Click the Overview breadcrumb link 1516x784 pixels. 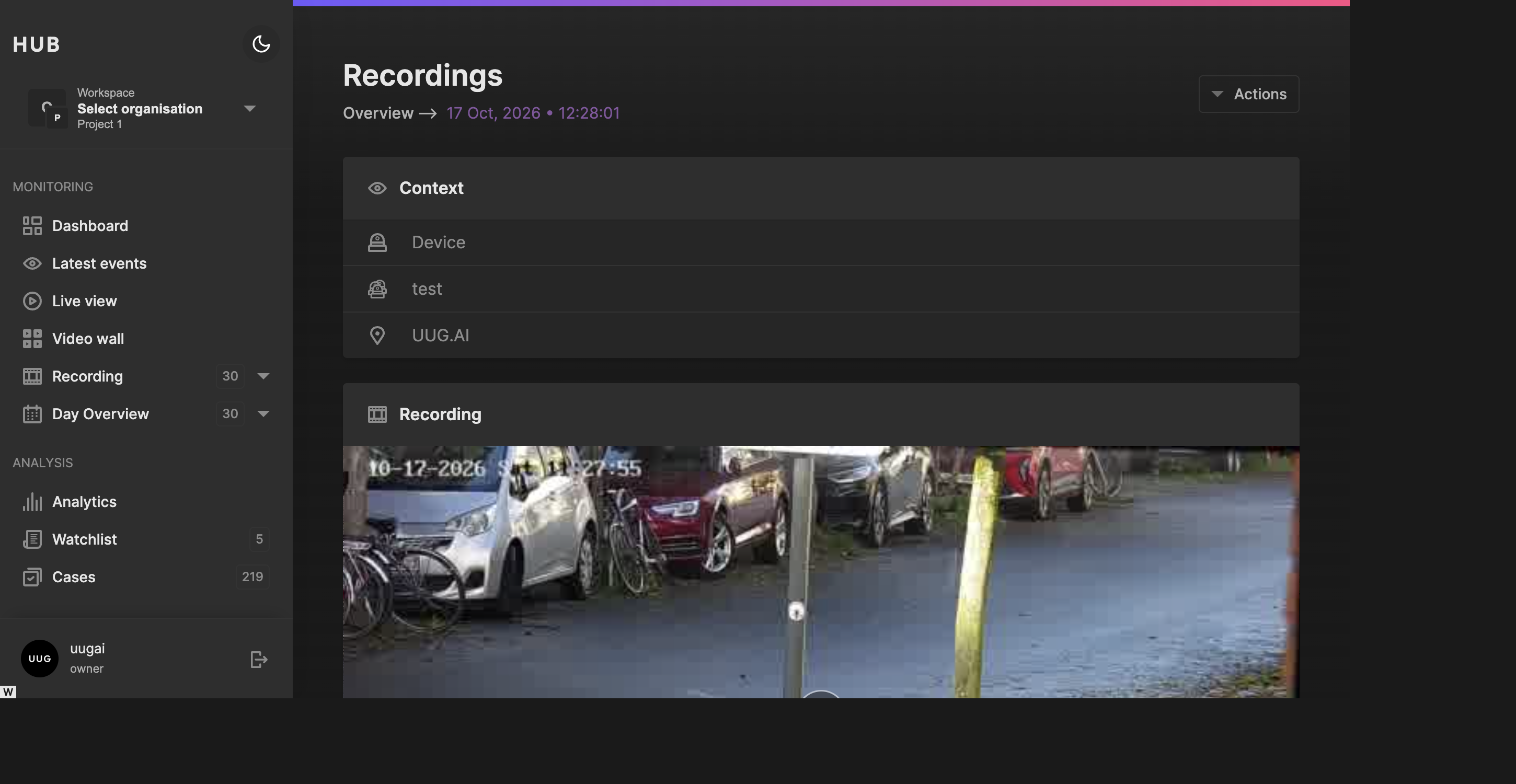pos(378,113)
